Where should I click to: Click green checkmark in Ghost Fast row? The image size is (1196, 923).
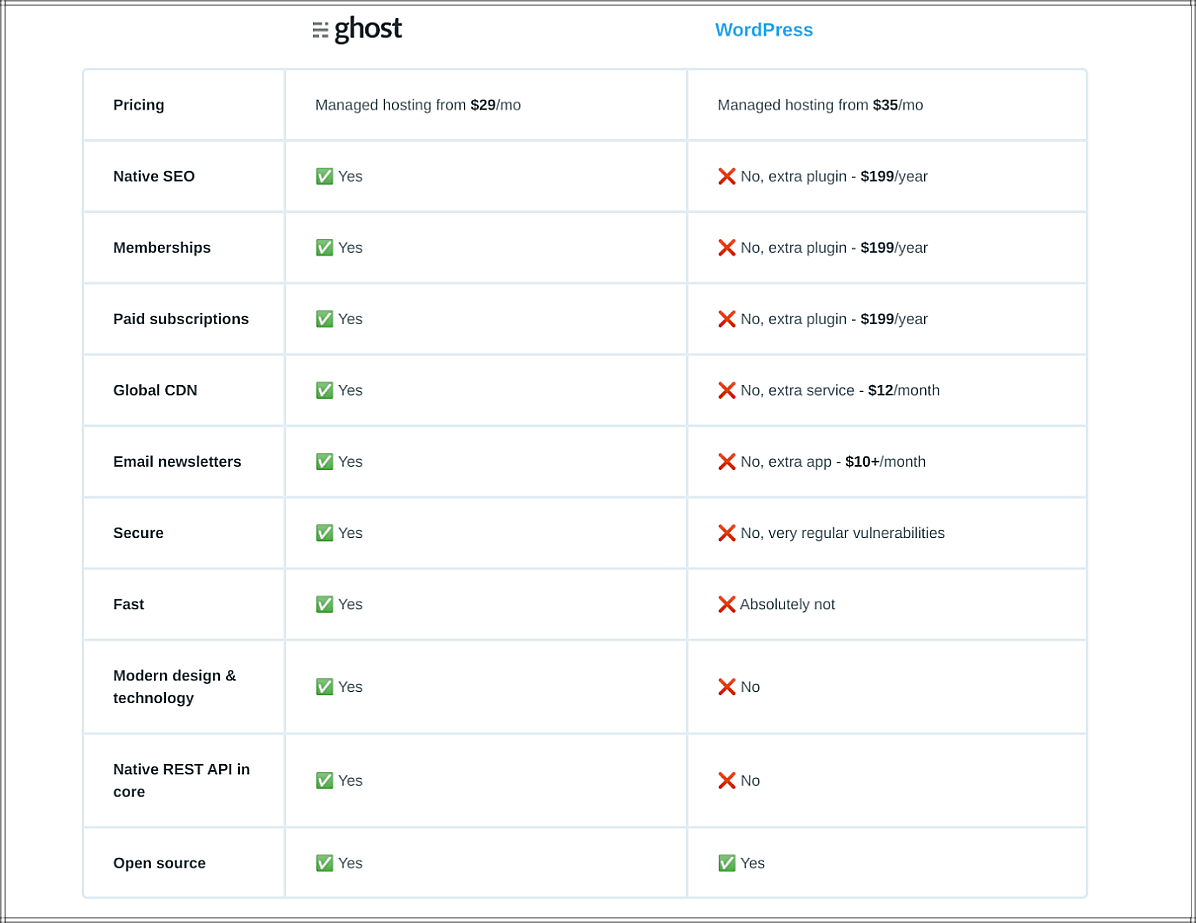[x=324, y=604]
